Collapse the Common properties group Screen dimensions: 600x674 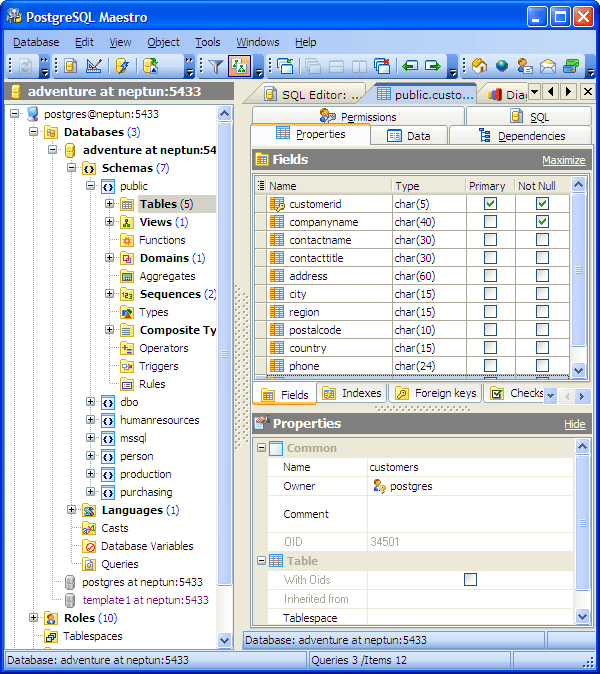click(261, 447)
